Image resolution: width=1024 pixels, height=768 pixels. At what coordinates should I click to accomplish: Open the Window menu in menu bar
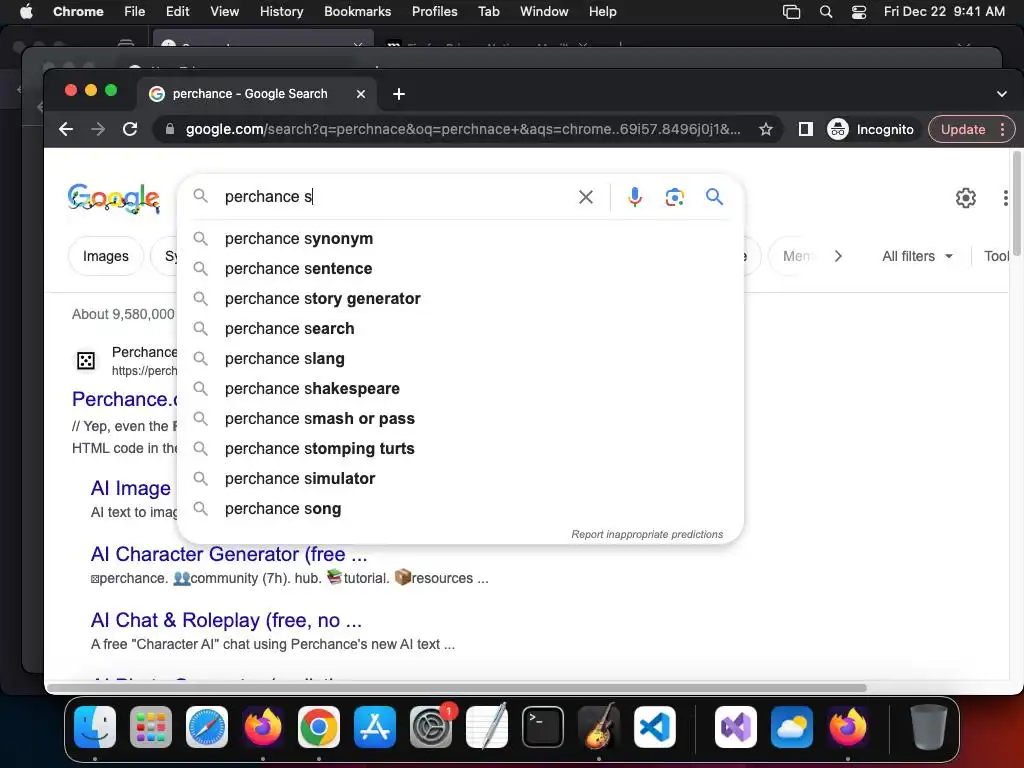[544, 12]
